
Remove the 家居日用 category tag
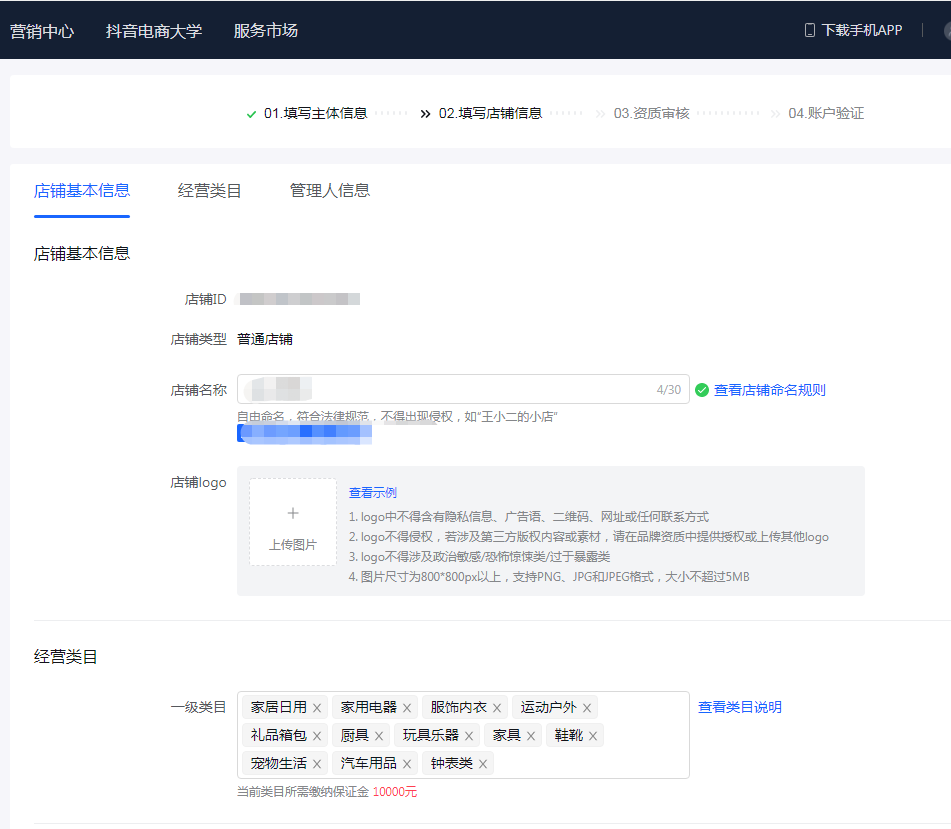[317, 708]
